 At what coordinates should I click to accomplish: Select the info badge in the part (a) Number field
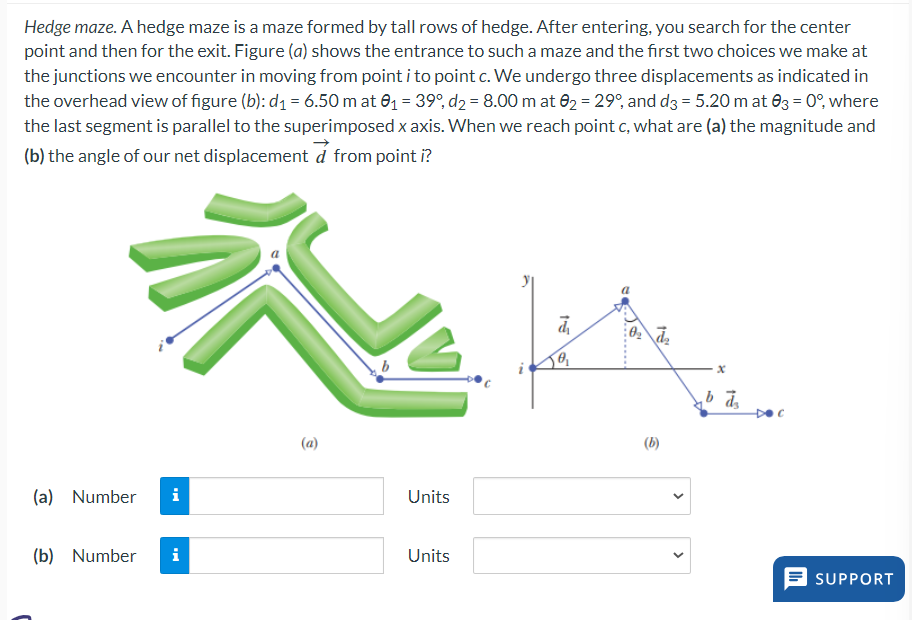174,496
